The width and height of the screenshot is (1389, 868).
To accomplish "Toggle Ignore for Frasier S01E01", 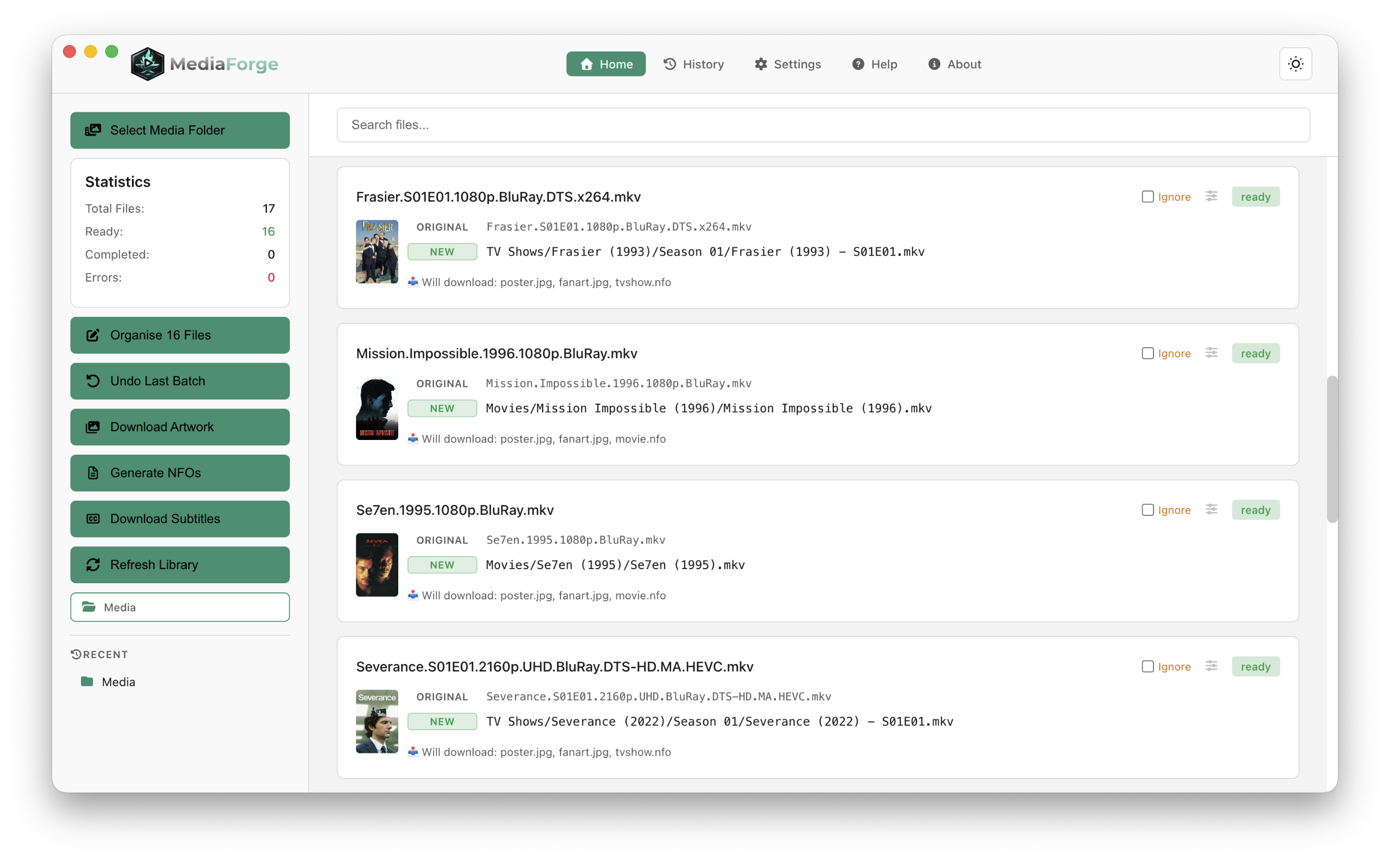I will click(x=1147, y=196).
